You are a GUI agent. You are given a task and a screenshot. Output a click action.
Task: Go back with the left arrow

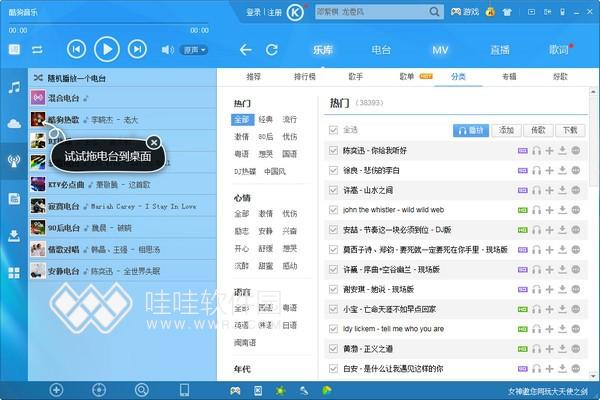tap(246, 50)
